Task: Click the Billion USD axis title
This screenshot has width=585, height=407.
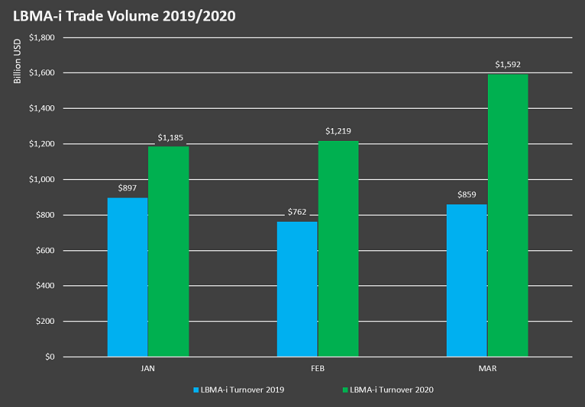Action: [x=18, y=61]
